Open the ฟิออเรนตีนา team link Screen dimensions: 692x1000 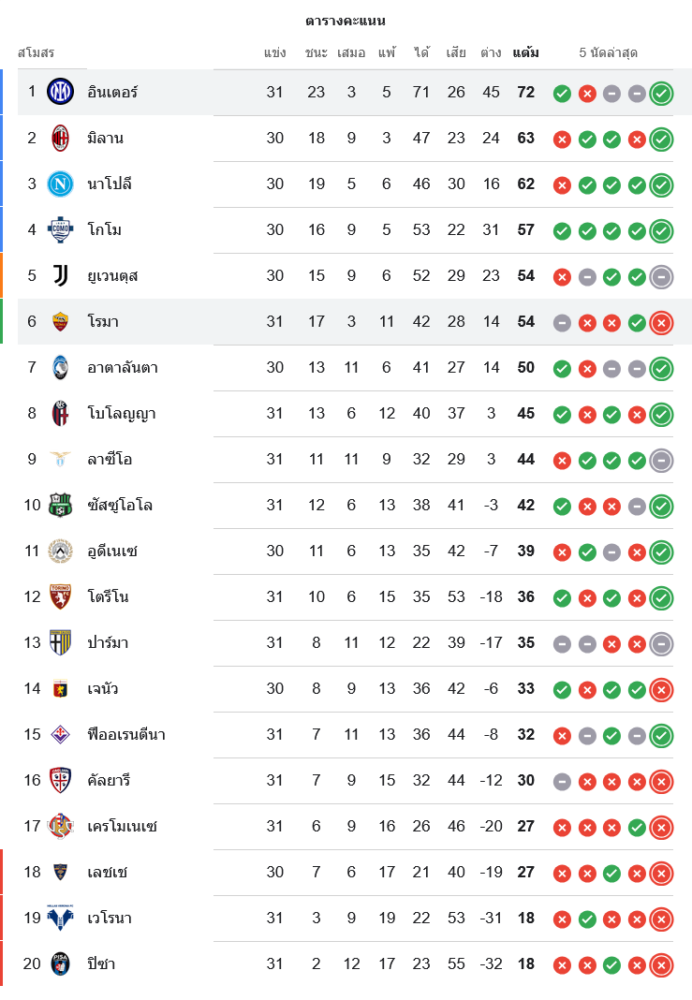(x=126, y=735)
